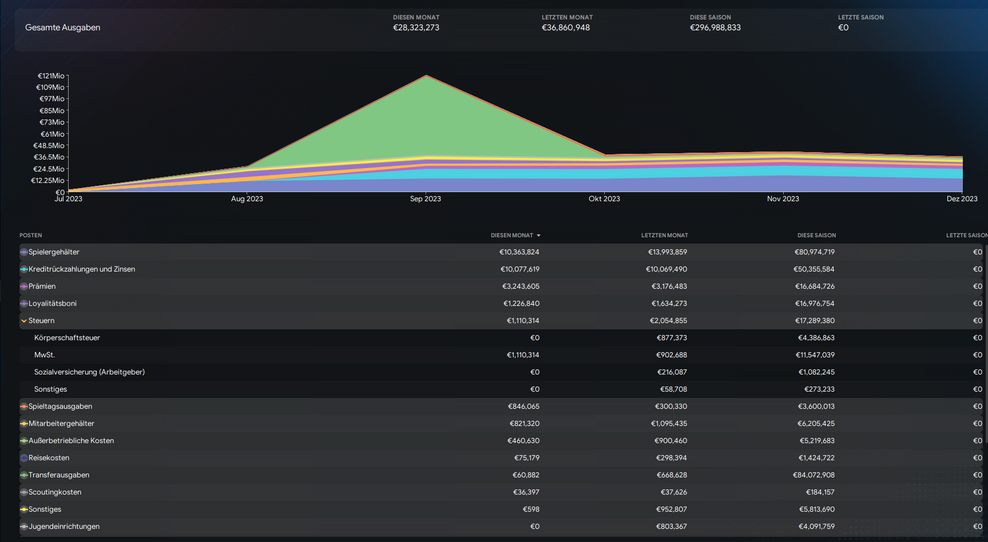Image resolution: width=988 pixels, height=542 pixels.
Task: Click the Kreditrückzahlungen und Zinsen marker icon
Action: tap(24, 269)
